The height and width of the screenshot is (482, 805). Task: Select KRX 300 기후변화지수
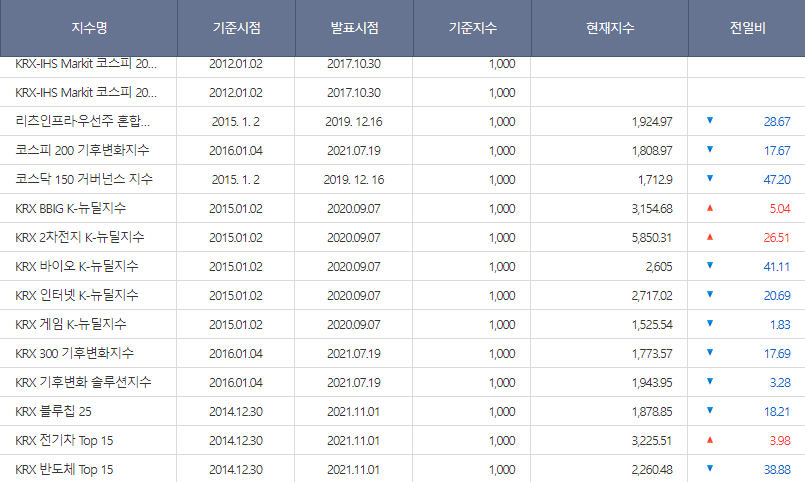[74, 353]
